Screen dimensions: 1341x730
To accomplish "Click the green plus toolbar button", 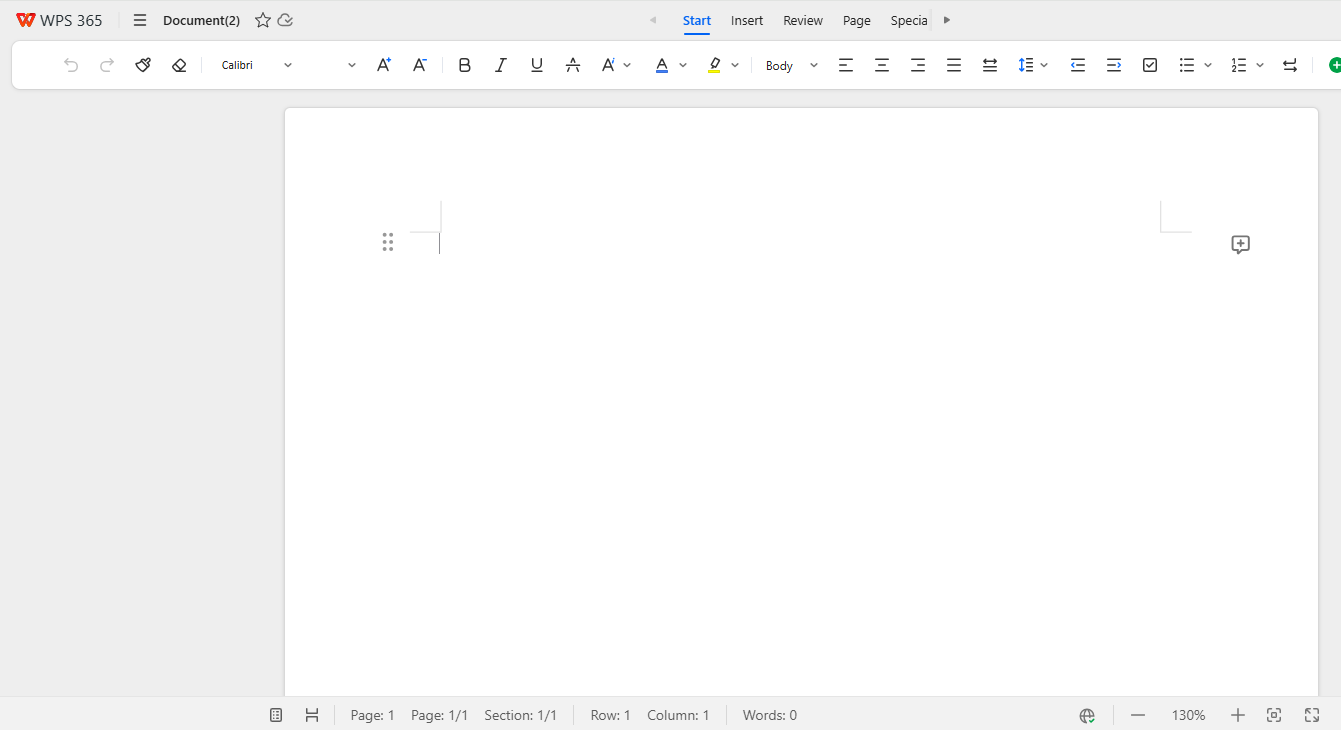I will pos(1335,65).
